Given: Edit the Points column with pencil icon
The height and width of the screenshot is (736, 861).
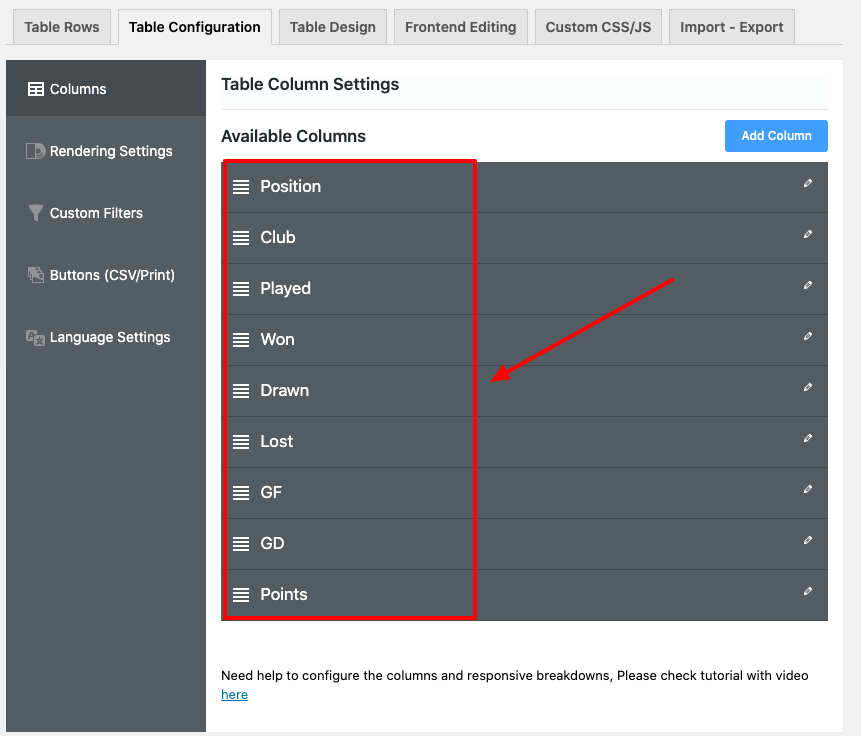Looking at the screenshot, I should (808, 592).
